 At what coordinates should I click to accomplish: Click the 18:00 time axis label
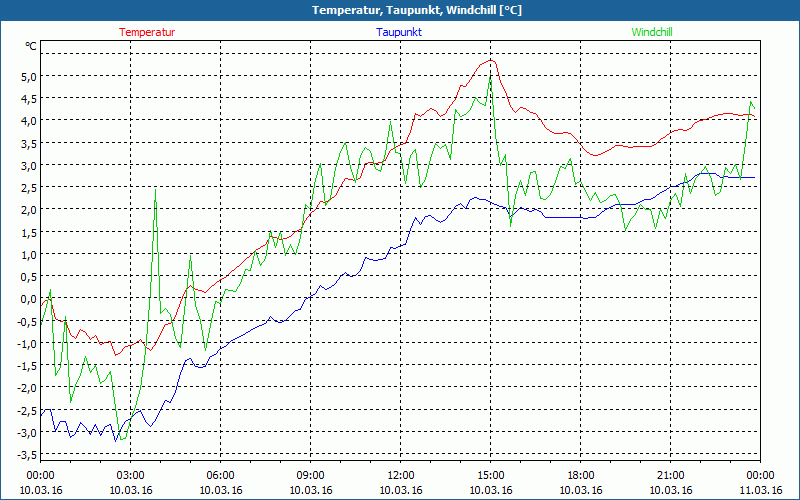[x=581, y=476]
